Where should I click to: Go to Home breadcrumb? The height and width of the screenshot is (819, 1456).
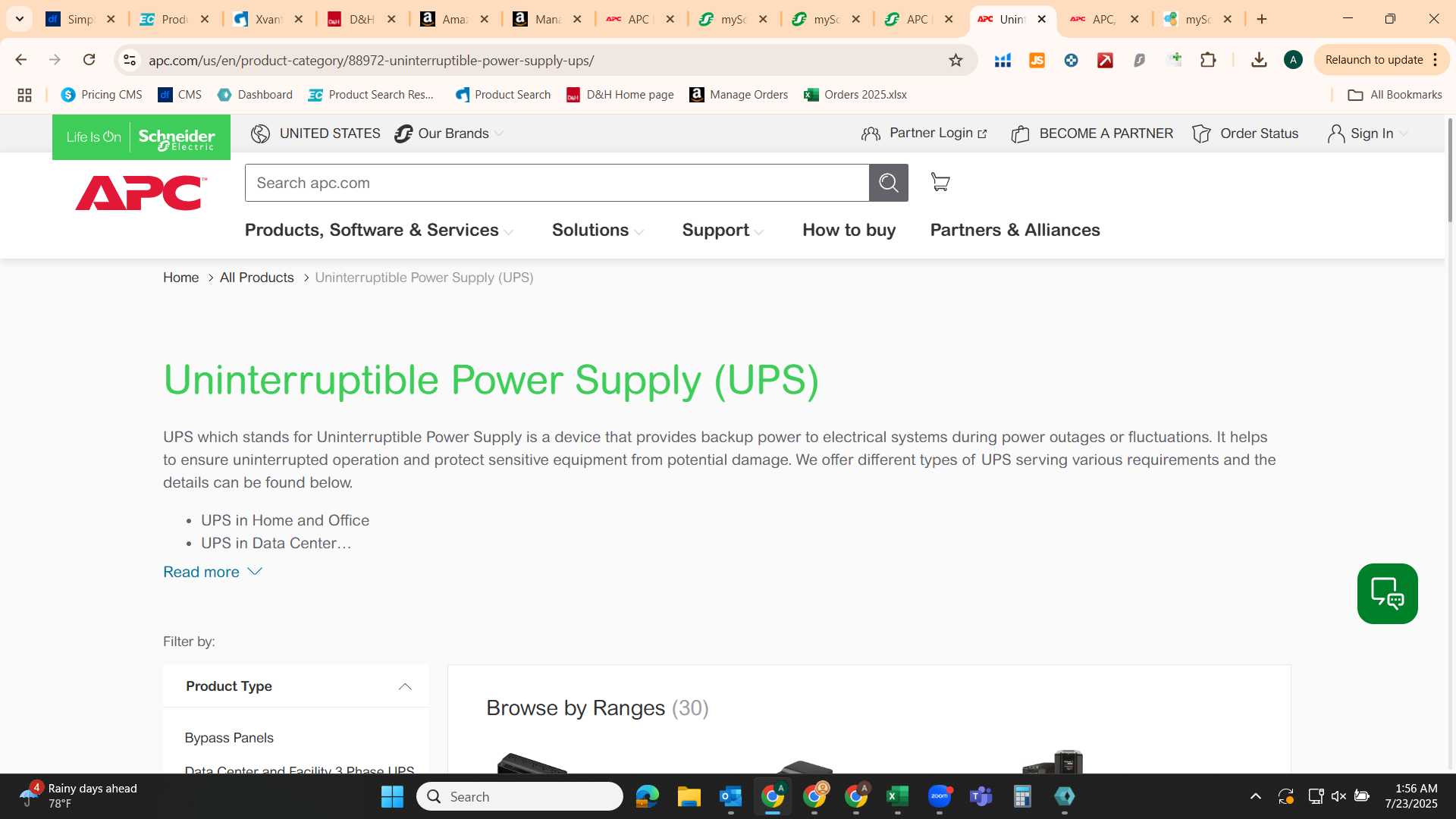pos(180,278)
